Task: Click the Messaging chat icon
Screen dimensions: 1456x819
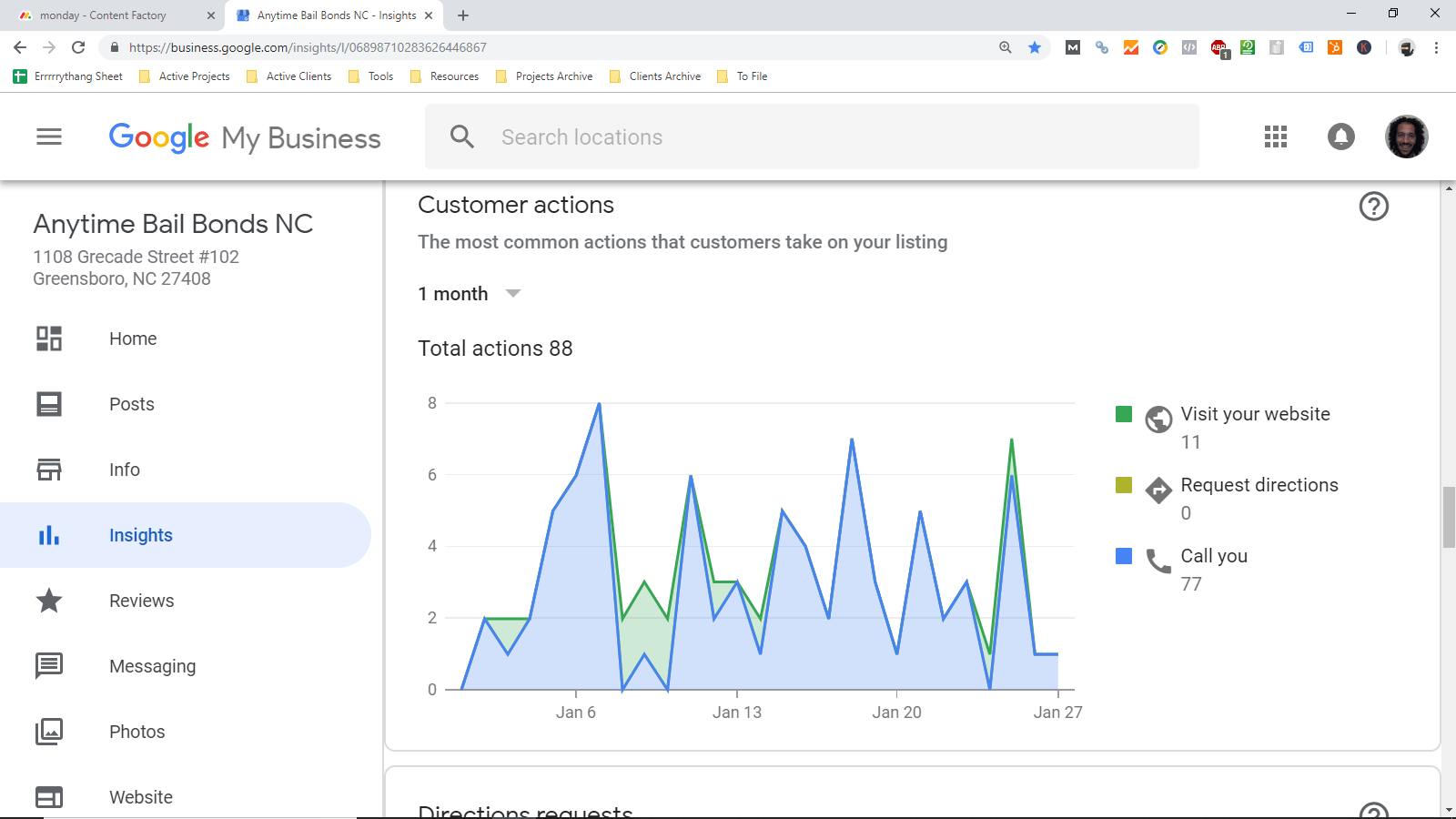Action: click(x=49, y=666)
